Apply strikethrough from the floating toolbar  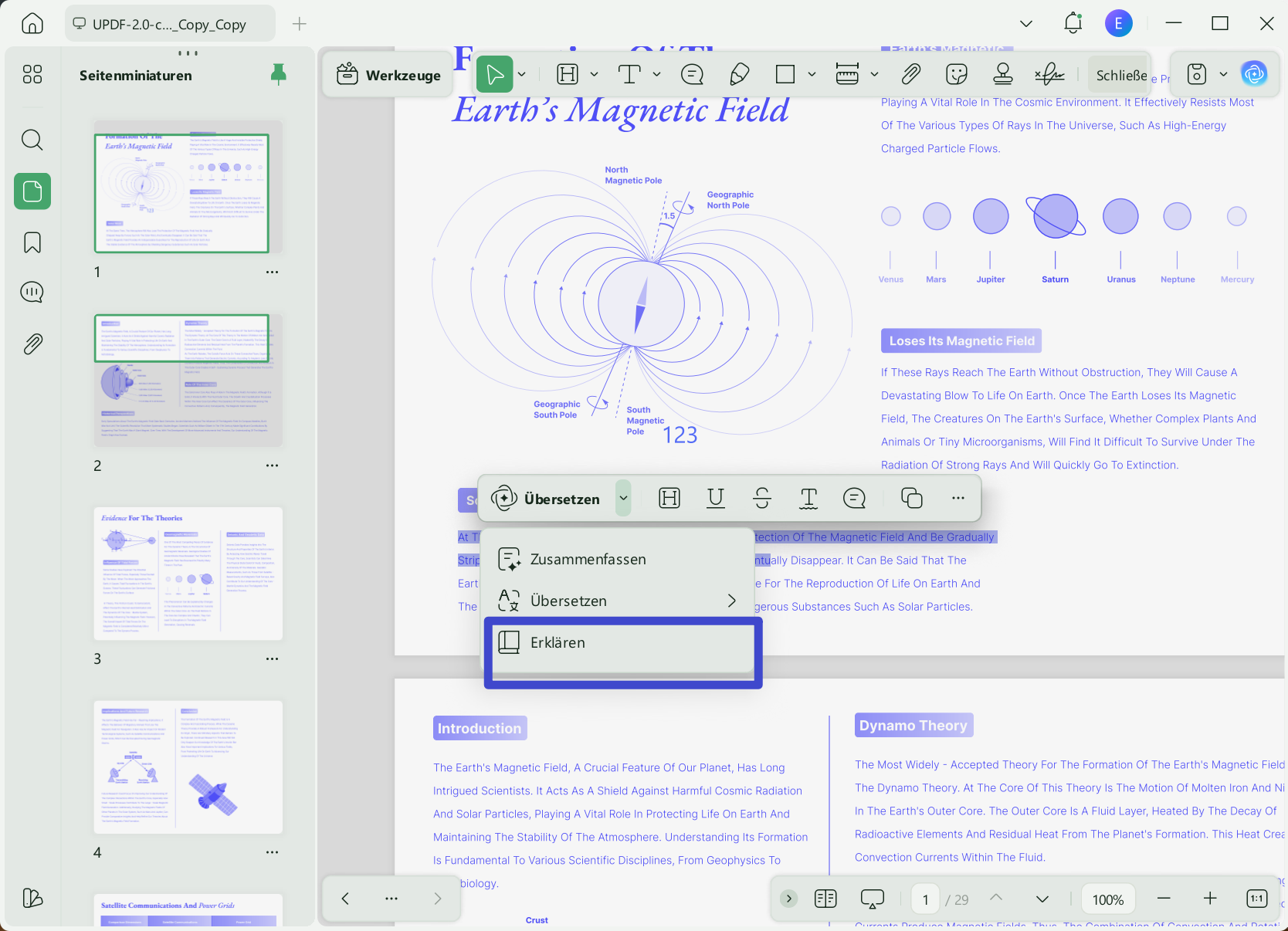coord(762,499)
